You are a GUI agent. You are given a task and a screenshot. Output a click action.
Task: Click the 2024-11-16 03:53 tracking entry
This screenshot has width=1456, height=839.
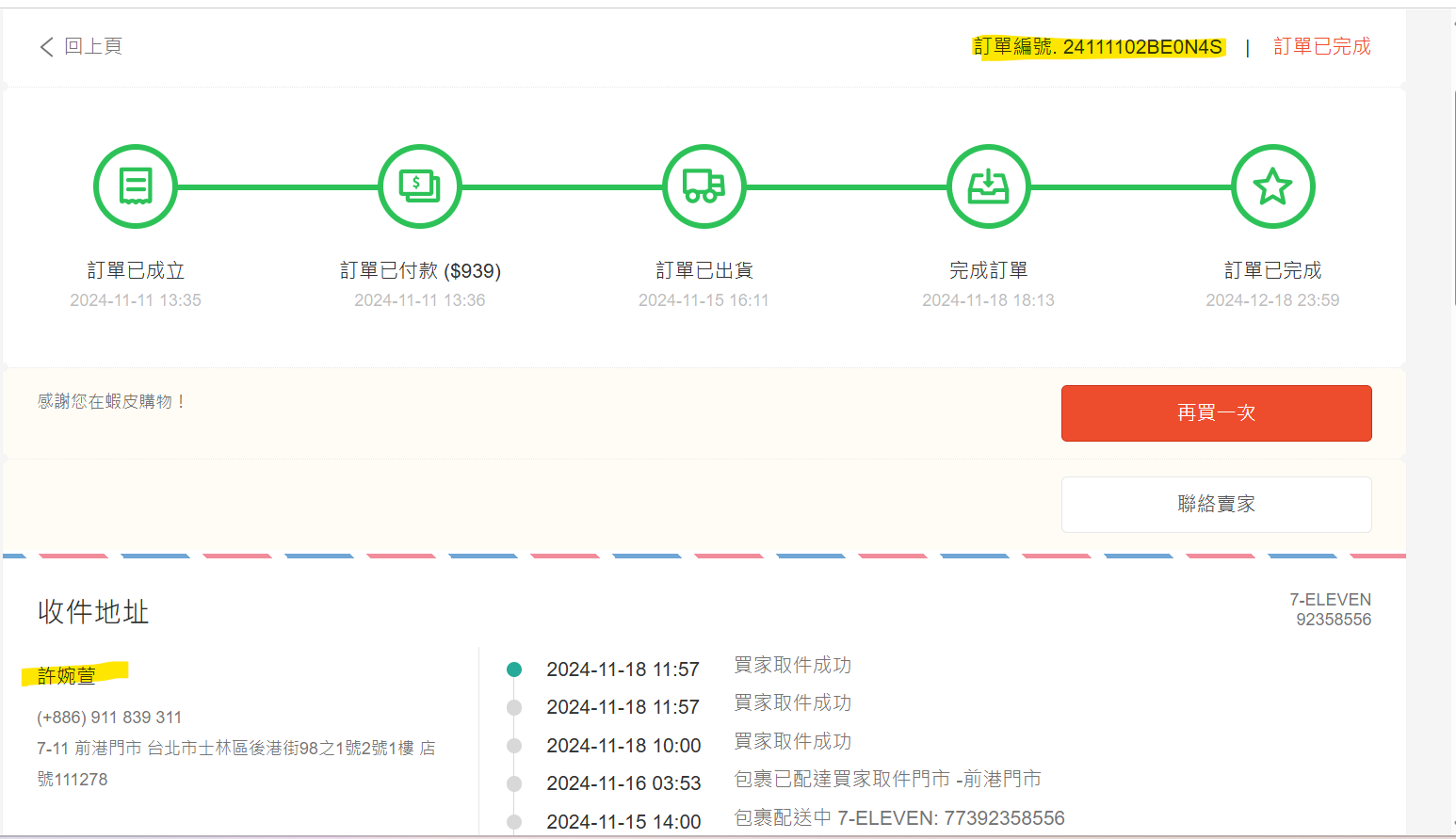click(623, 783)
